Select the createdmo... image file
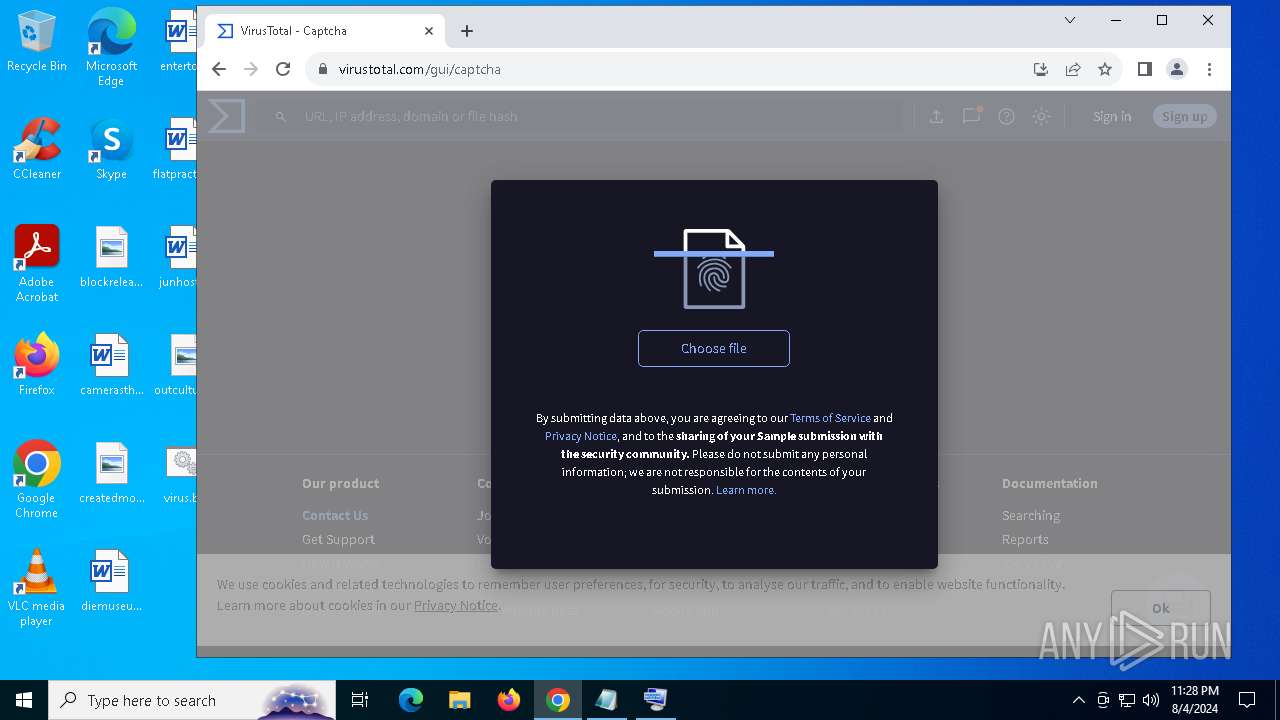The height and width of the screenshot is (720, 1280). pos(111,473)
